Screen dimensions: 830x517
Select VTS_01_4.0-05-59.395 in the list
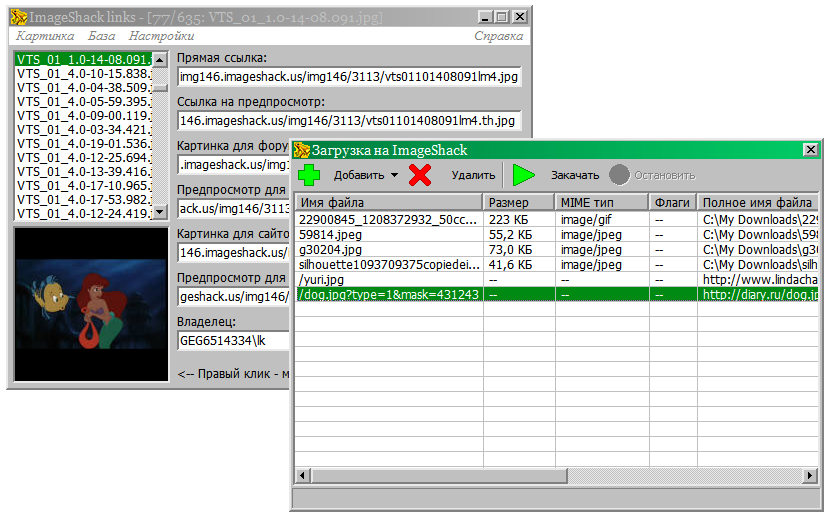tap(84, 102)
